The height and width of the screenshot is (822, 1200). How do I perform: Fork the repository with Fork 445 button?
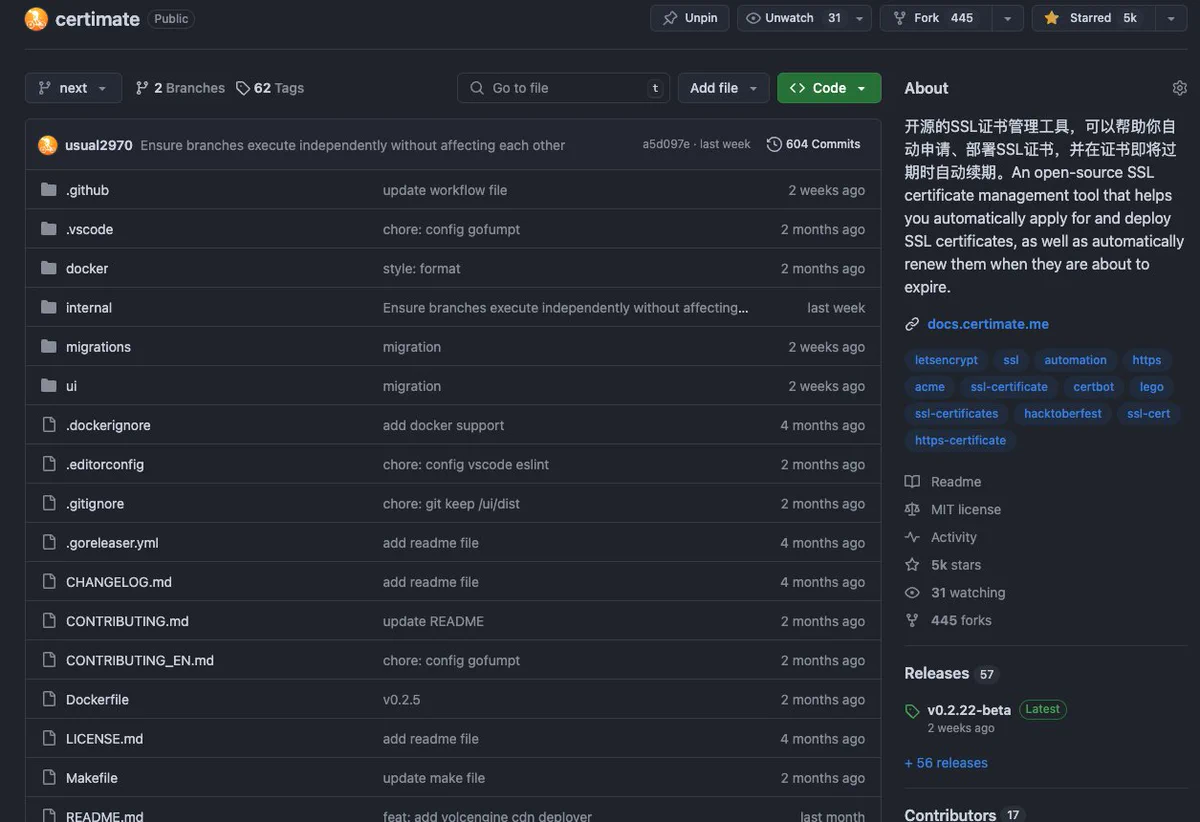click(x=936, y=18)
